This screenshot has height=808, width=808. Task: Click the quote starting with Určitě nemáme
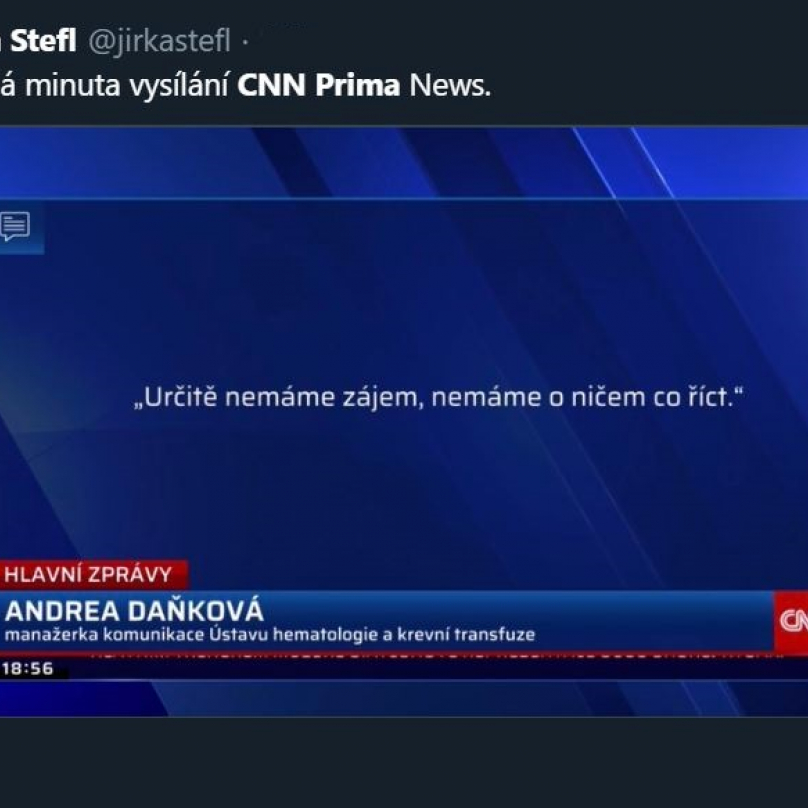[439, 397]
